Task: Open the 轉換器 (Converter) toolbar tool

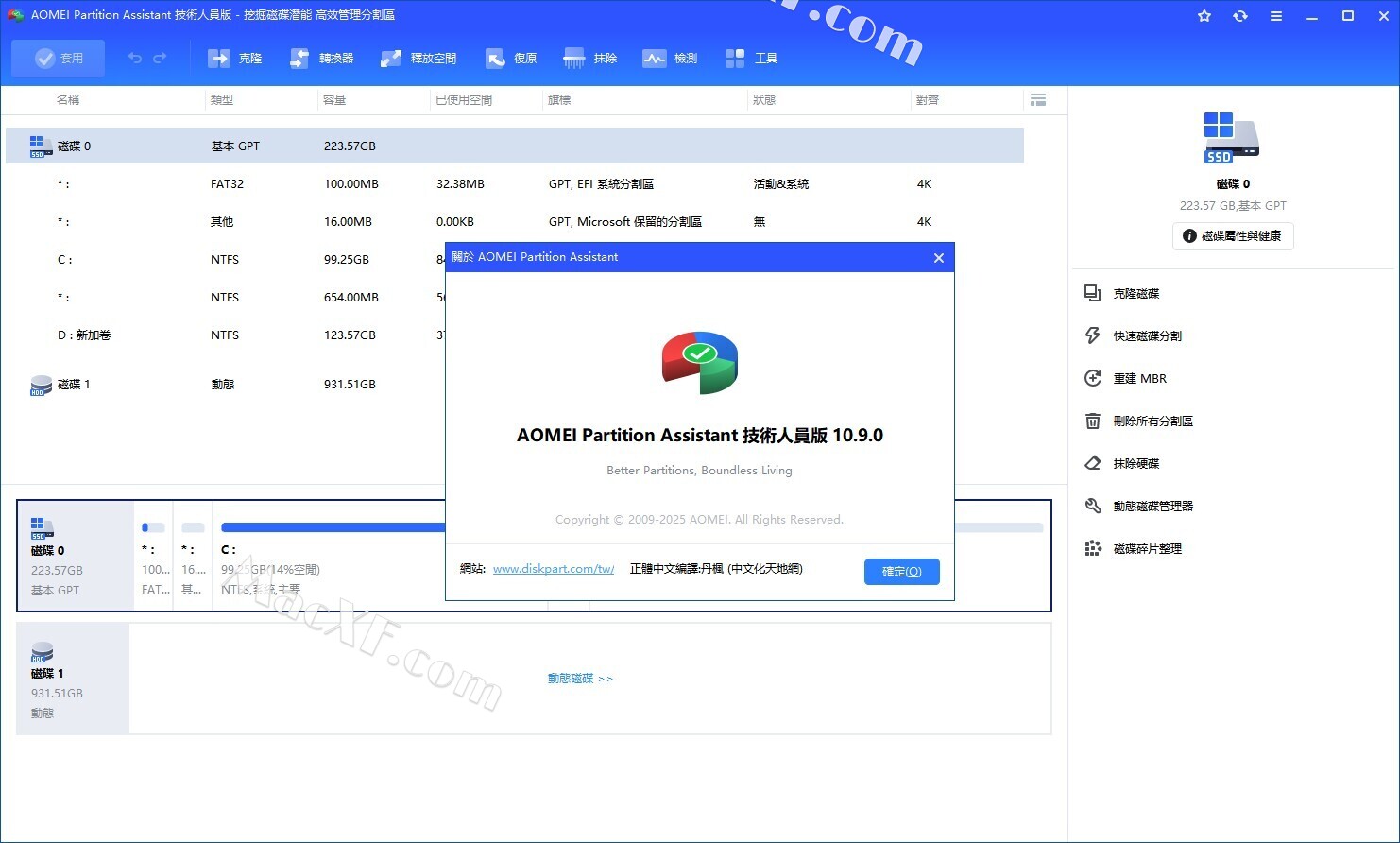Action: (x=322, y=59)
